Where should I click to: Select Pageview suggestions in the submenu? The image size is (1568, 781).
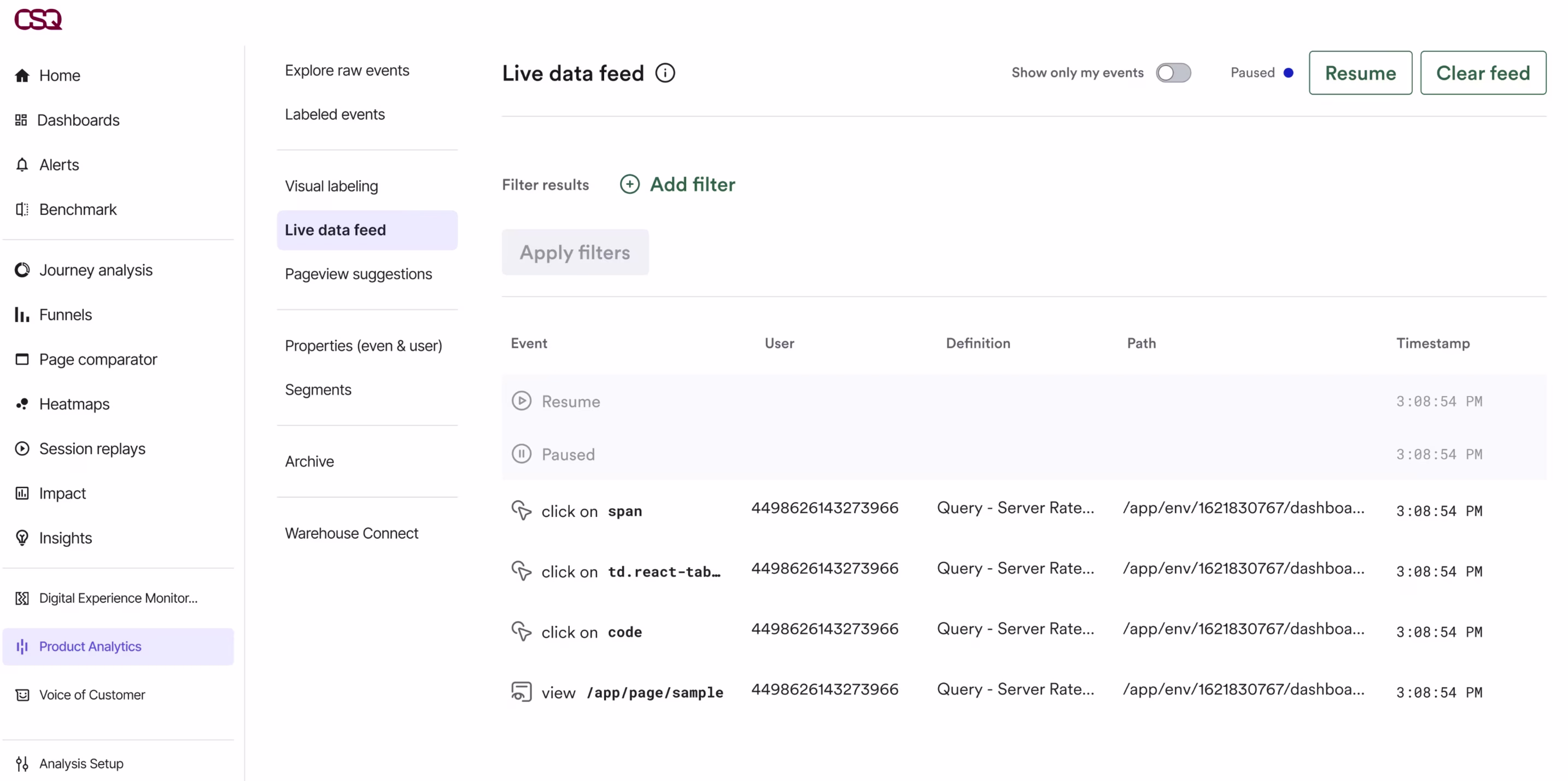tap(358, 274)
